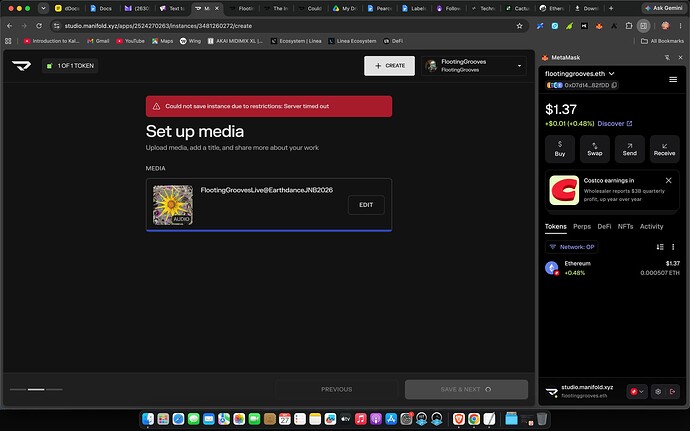Screen dimensions: 690x431
Task: Click the 1 OF 1 TOKEN badge
Action: click(70, 66)
